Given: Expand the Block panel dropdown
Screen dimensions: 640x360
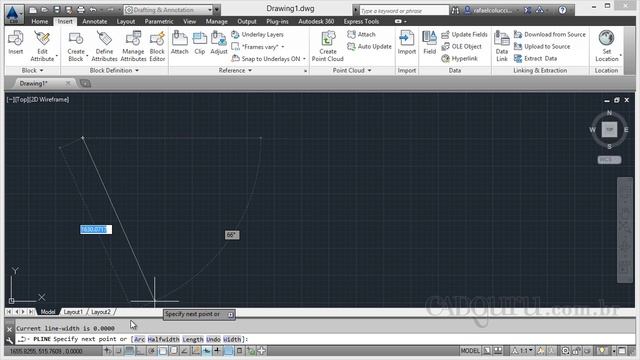Looking at the screenshot, I should click(32, 70).
